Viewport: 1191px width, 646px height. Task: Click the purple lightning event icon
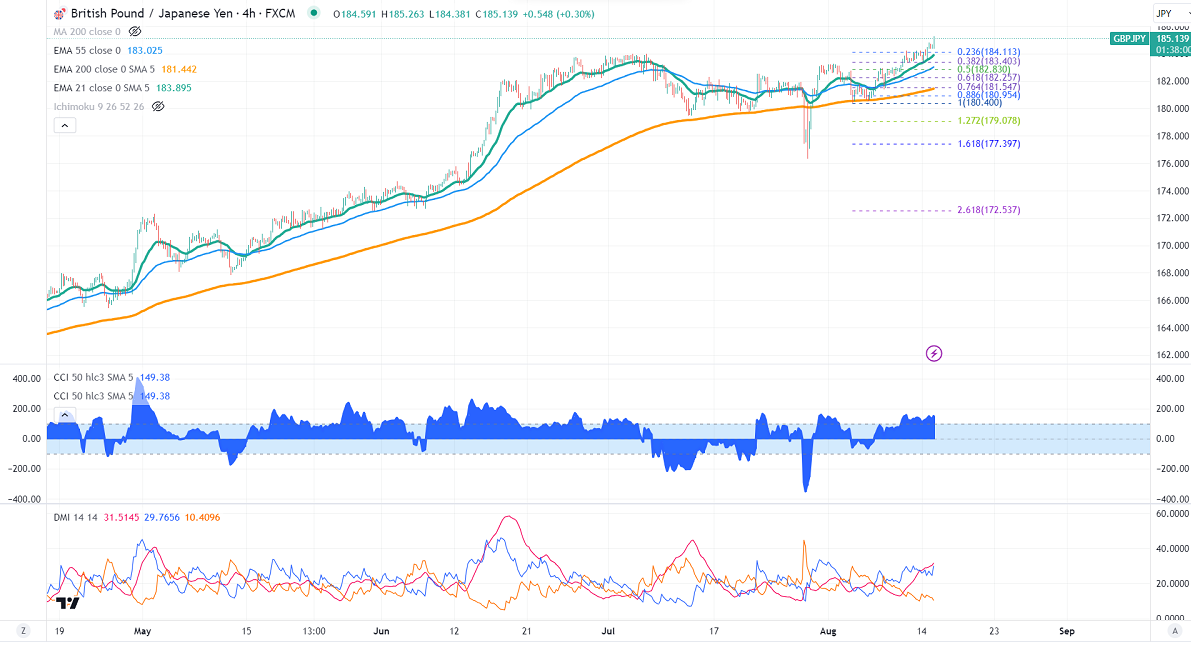(x=934, y=353)
